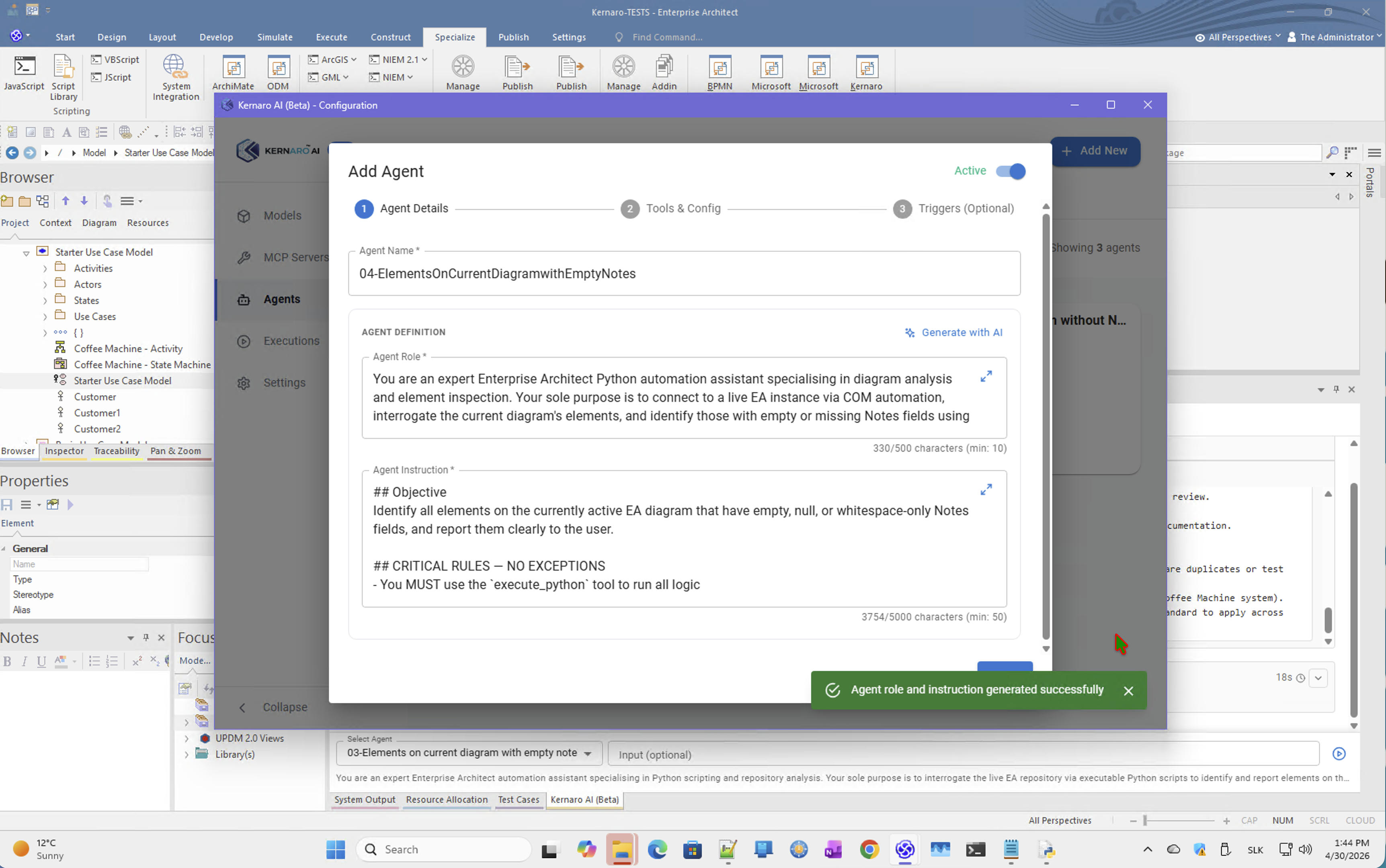Click the Add Agent dialog scrollbar
The image size is (1386, 868).
pyautogui.click(x=1046, y=427)
